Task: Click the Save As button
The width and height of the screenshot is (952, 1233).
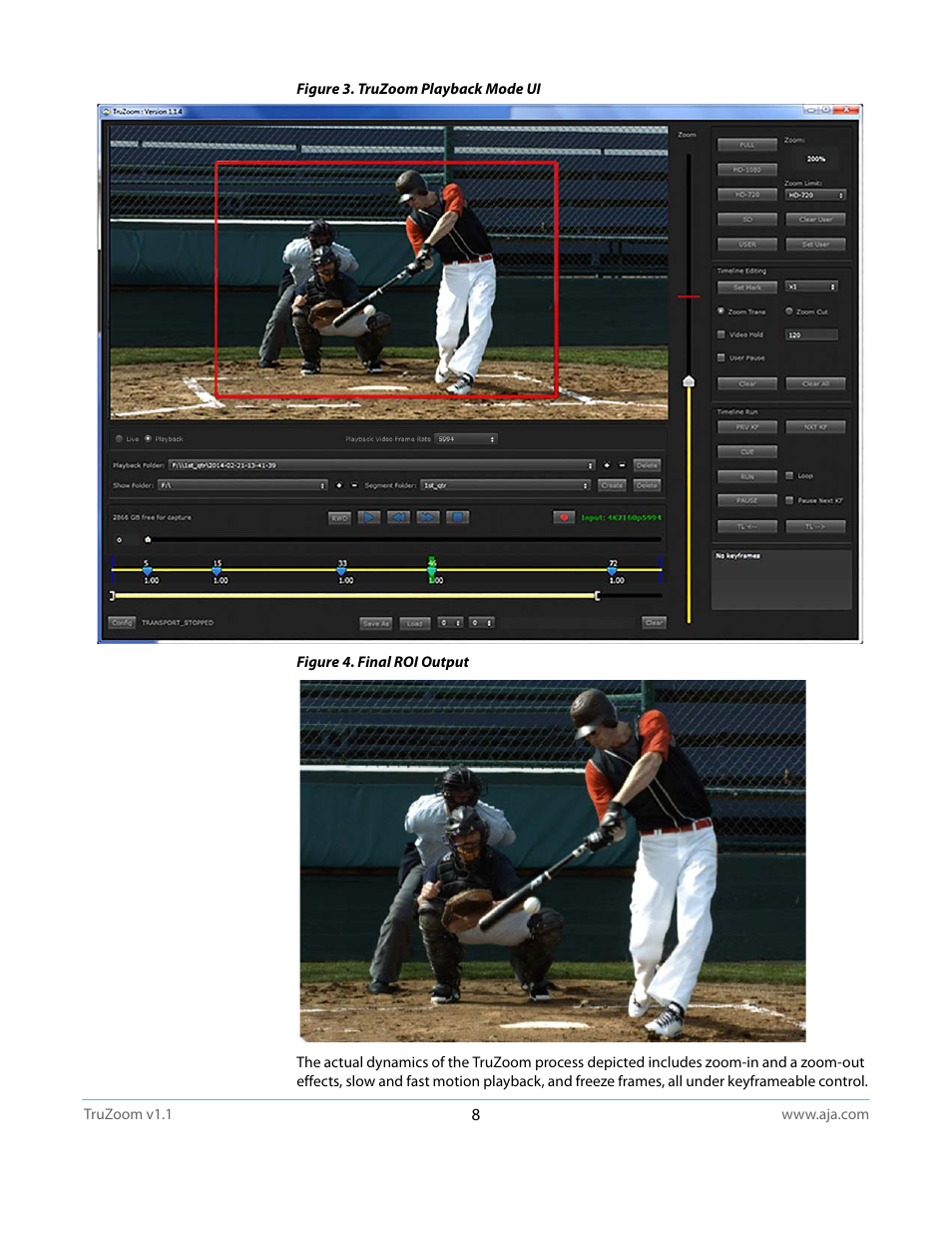Action: tap(376, 623)
